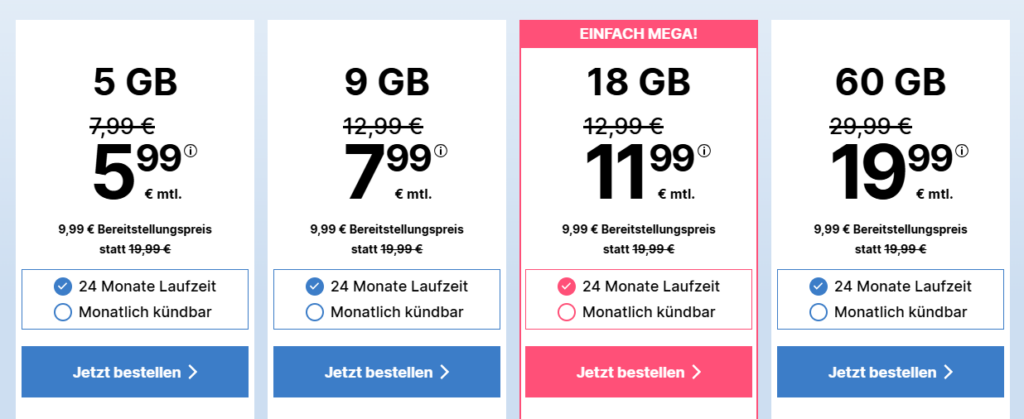Screen dimensions: 1024x419
Task: Open info icon beside 11,99 € price
Action: [x=704, y=151]
